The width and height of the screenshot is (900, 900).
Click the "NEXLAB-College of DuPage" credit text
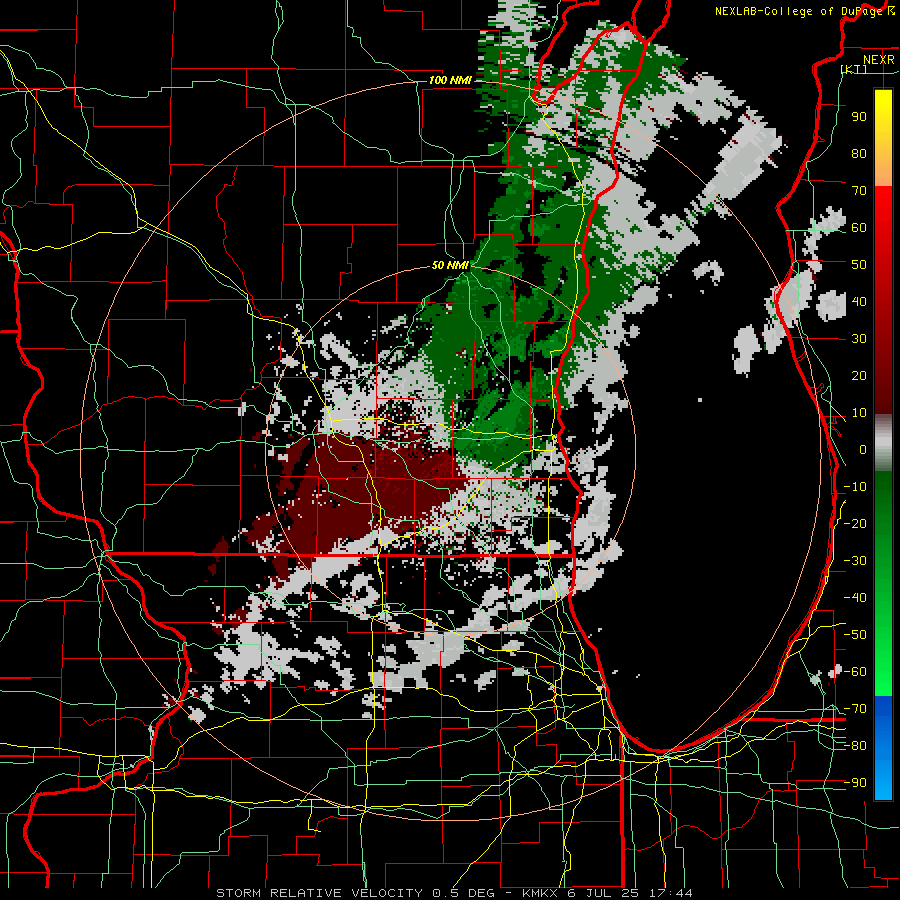click(799, 11)
